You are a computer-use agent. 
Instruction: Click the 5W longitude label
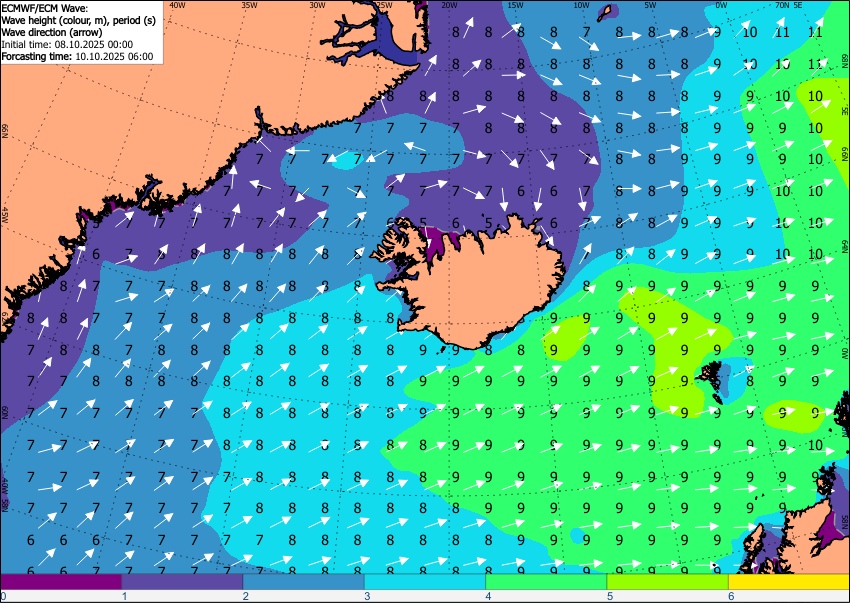point(650,5)
